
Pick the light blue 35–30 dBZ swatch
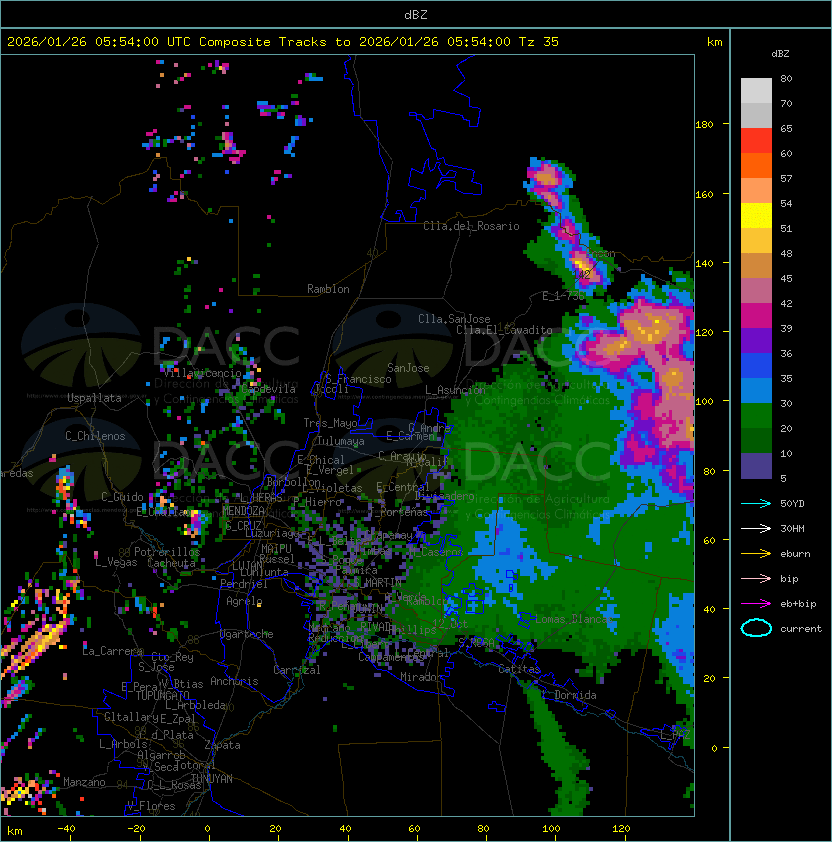click(756, 390)
